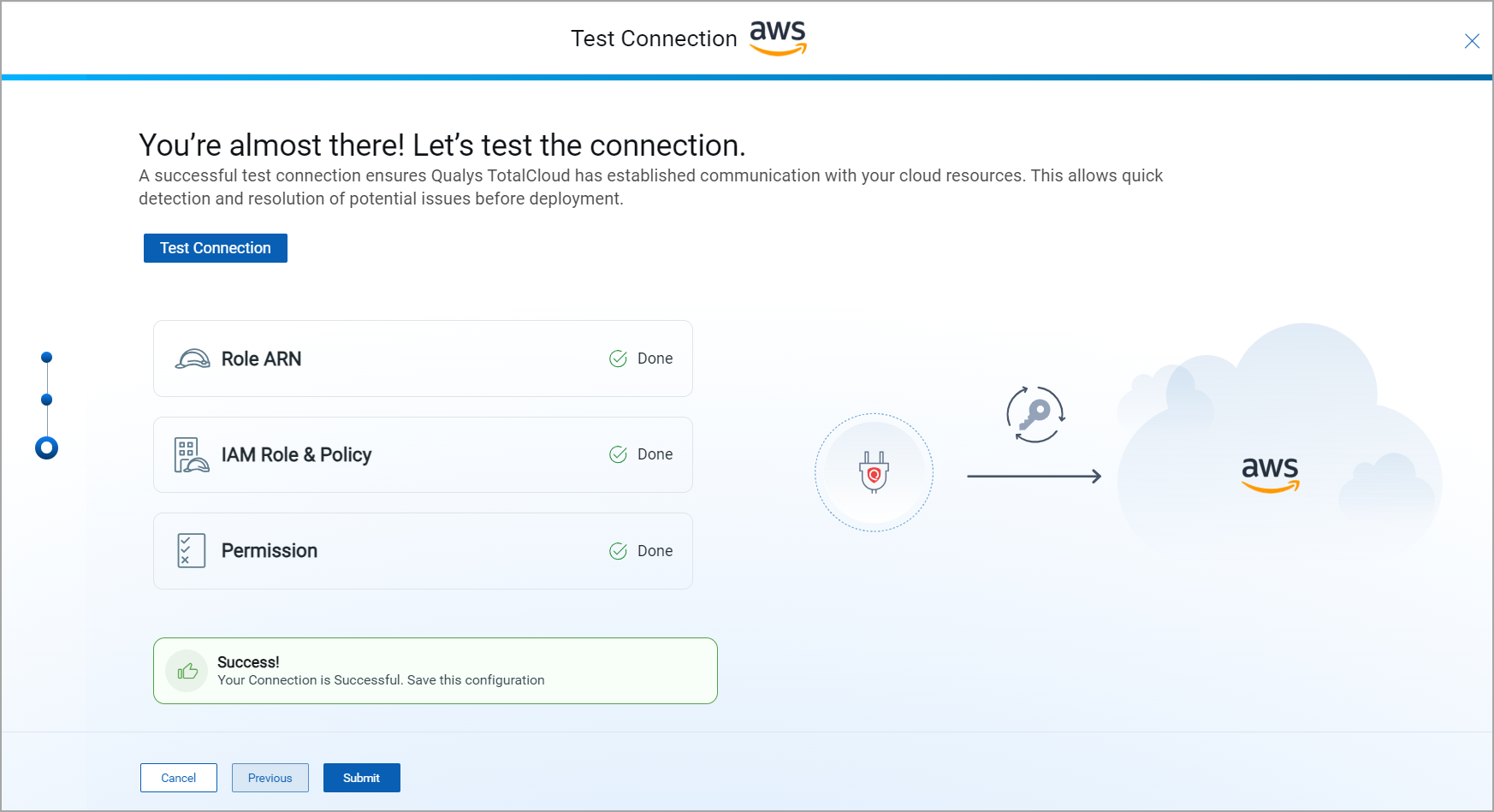
Task: Click the Done text in Role ARN row
Action: pos(655,359)
